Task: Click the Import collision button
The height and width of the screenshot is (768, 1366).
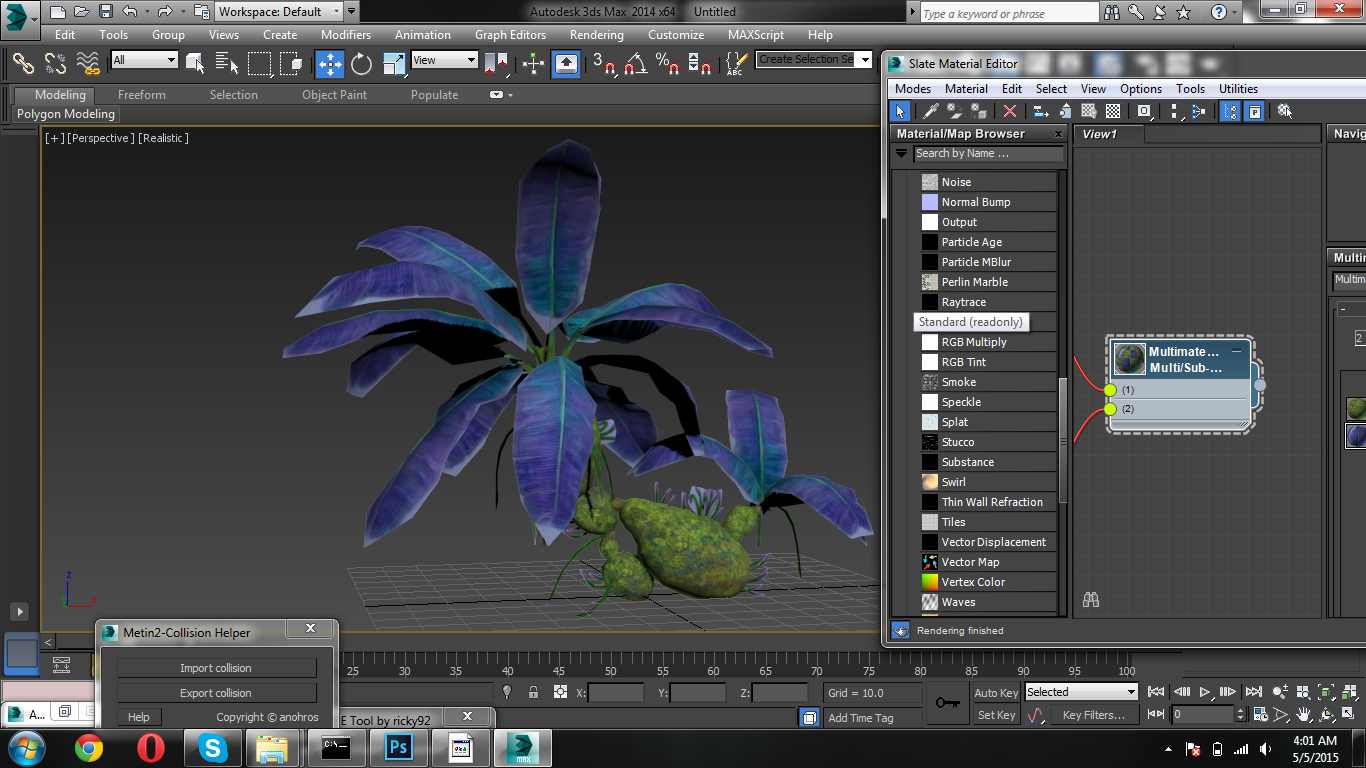Action: [x=216, y=668]
